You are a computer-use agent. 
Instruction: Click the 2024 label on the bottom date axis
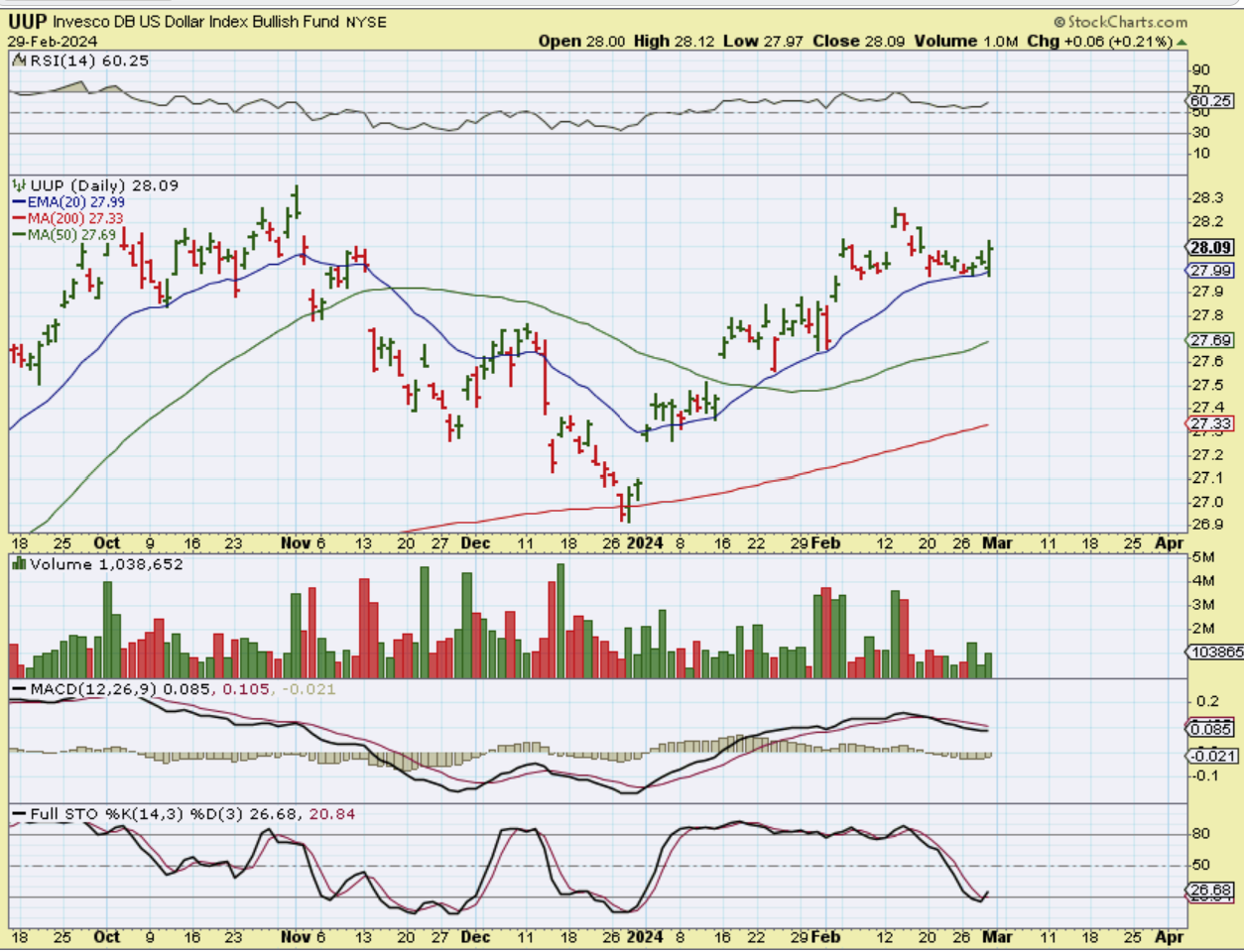tap(645, 937)
